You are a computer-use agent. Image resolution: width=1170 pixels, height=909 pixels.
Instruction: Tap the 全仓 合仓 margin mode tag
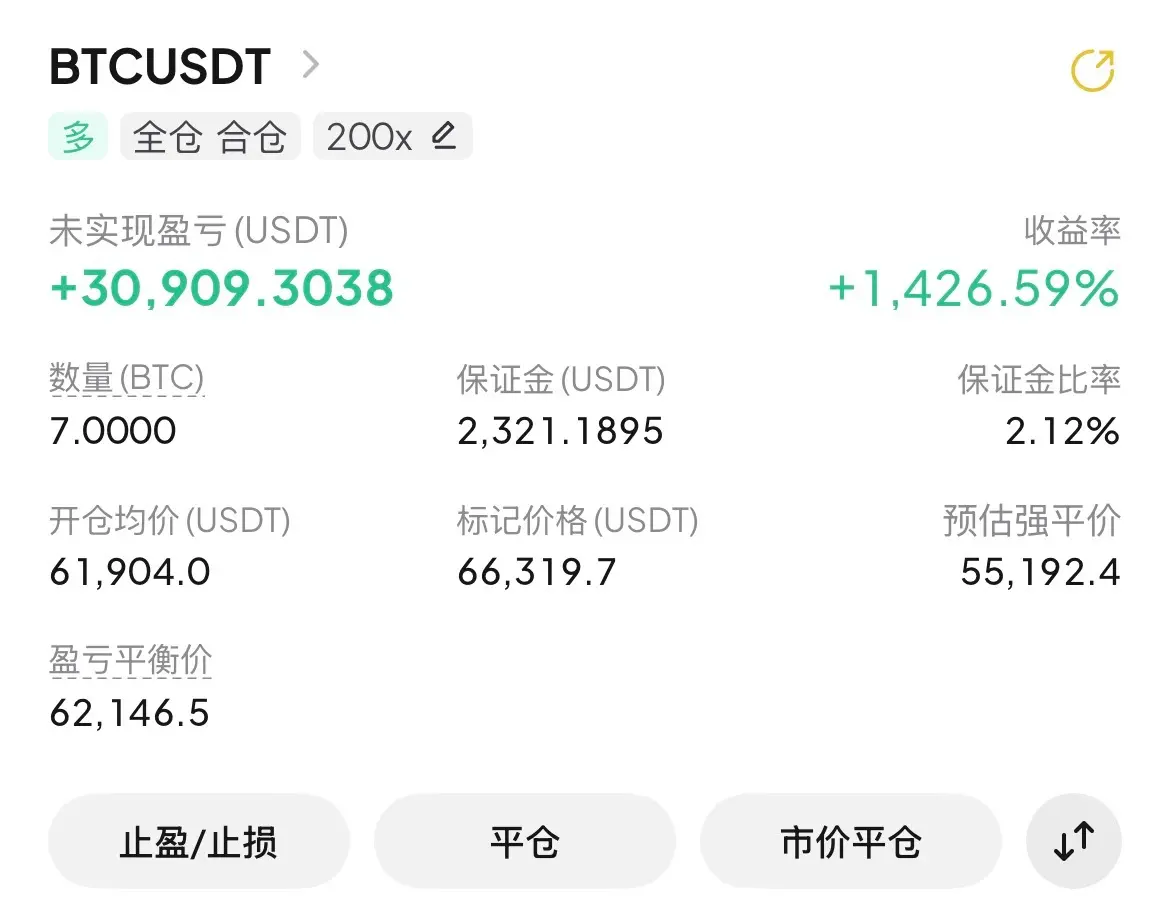(x=210, y=136)
